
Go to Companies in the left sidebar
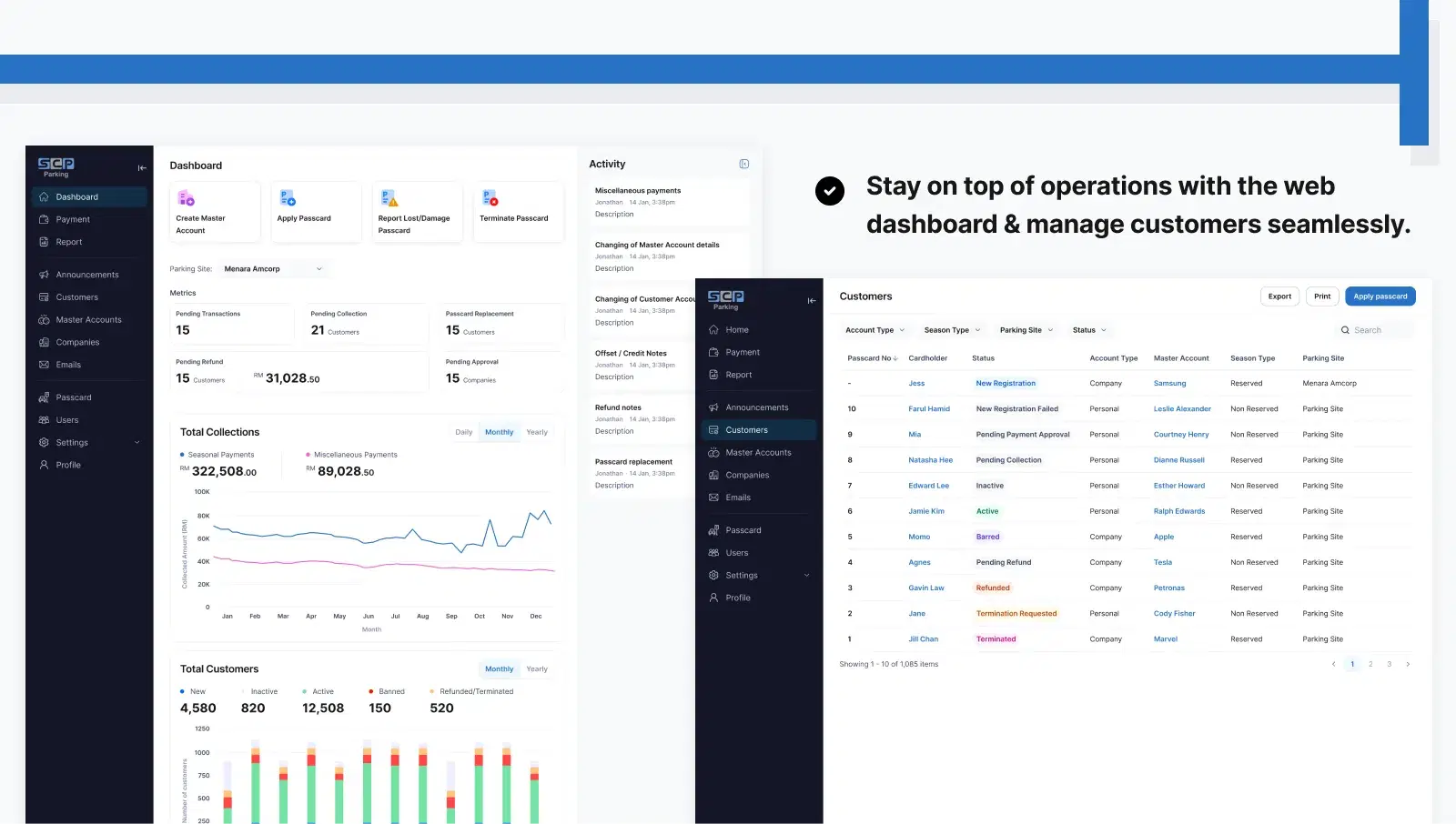(77, 343)
